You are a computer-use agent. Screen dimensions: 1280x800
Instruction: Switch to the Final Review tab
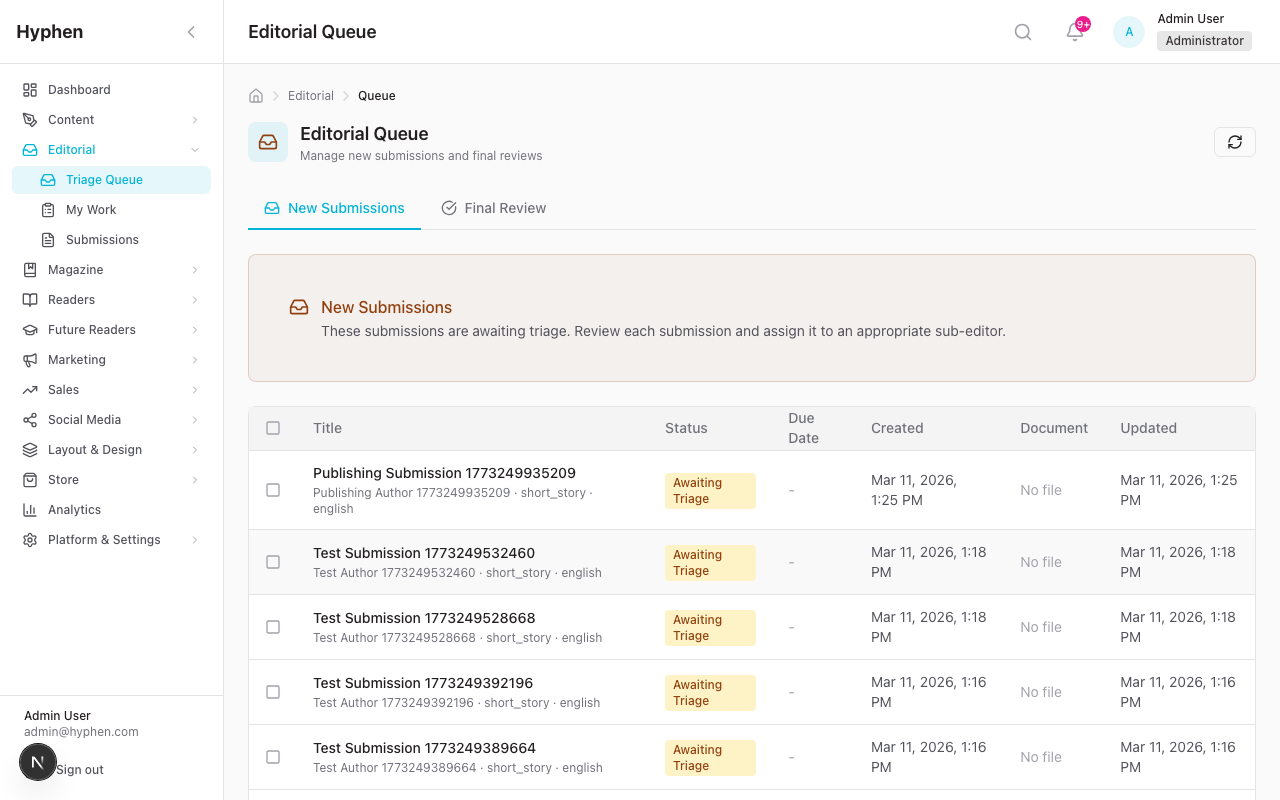coord(494,208)
